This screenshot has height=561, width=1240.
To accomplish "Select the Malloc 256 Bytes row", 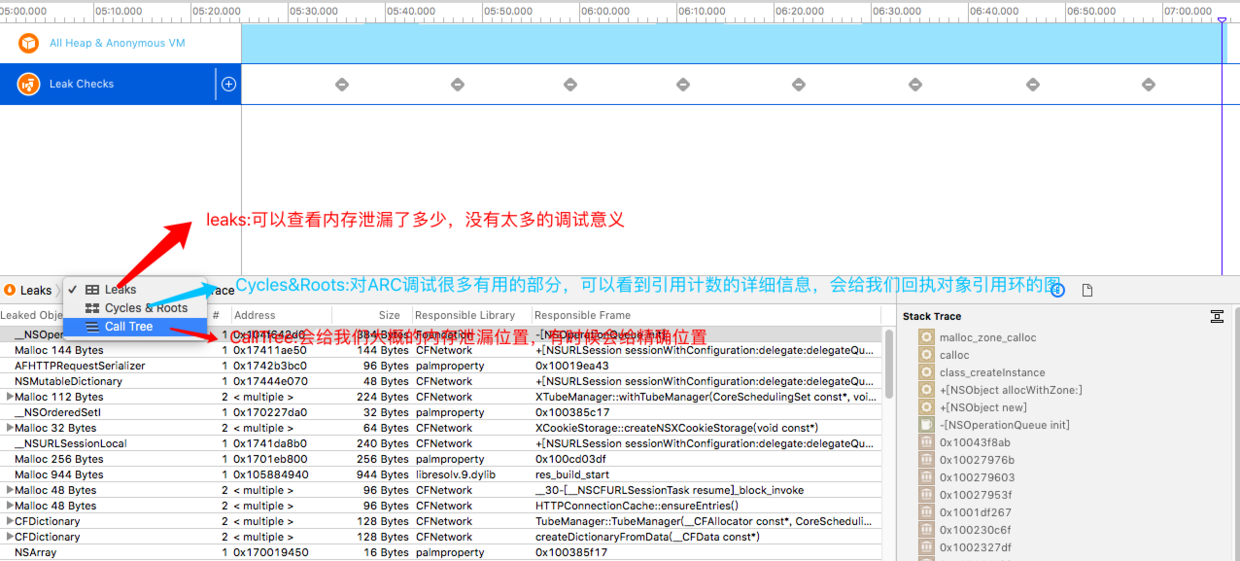I will (x=441, y=459).
